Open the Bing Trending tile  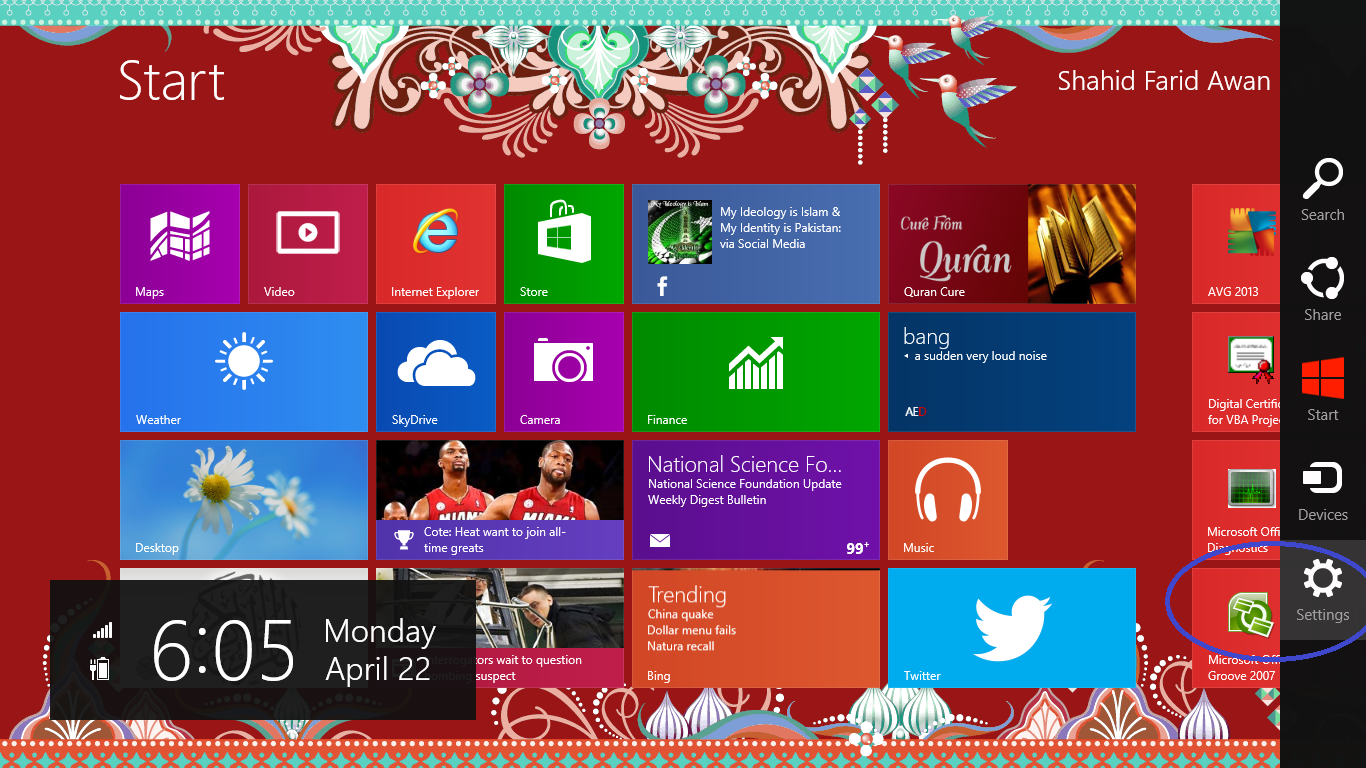click(755, 627)
